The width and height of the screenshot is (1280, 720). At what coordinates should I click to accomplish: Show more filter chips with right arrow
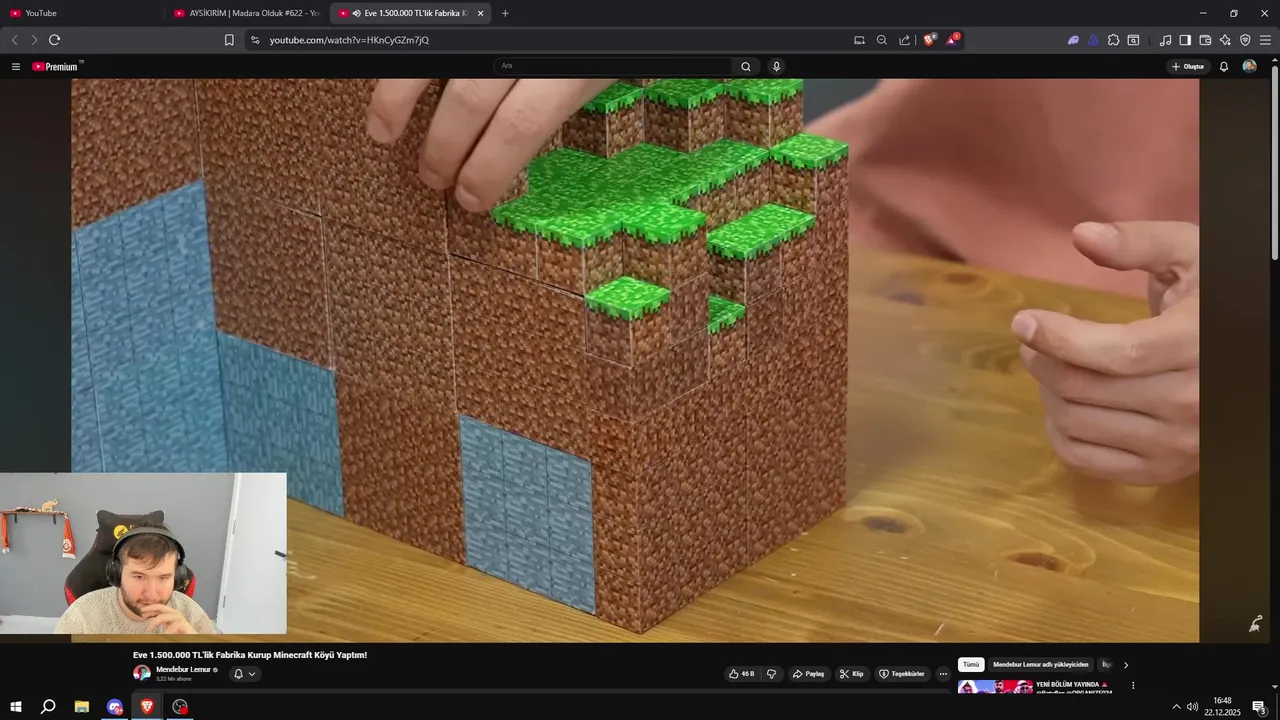coord(1126,665)
